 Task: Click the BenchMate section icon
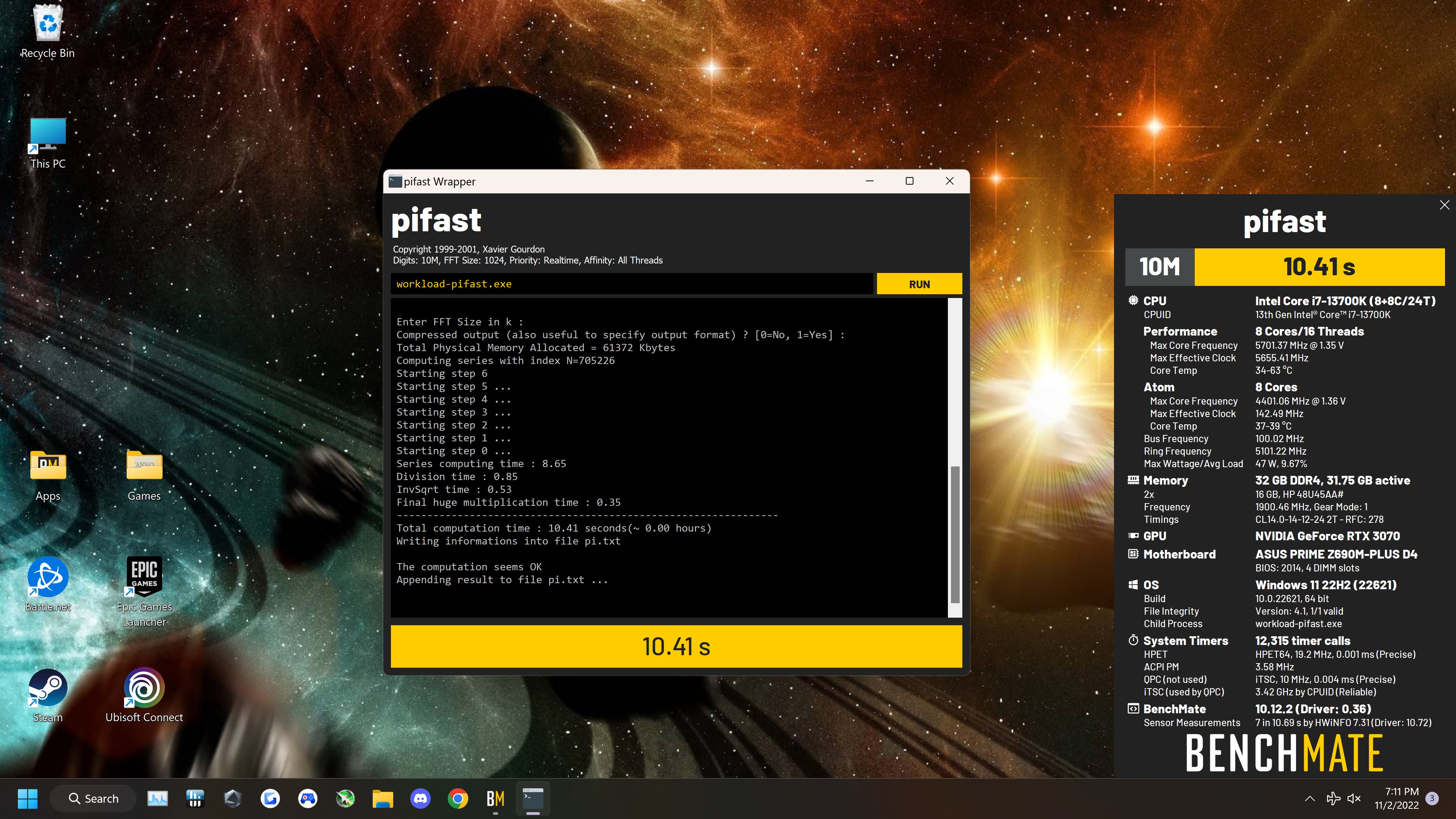pyautogui.click(x=1133, y=709)
